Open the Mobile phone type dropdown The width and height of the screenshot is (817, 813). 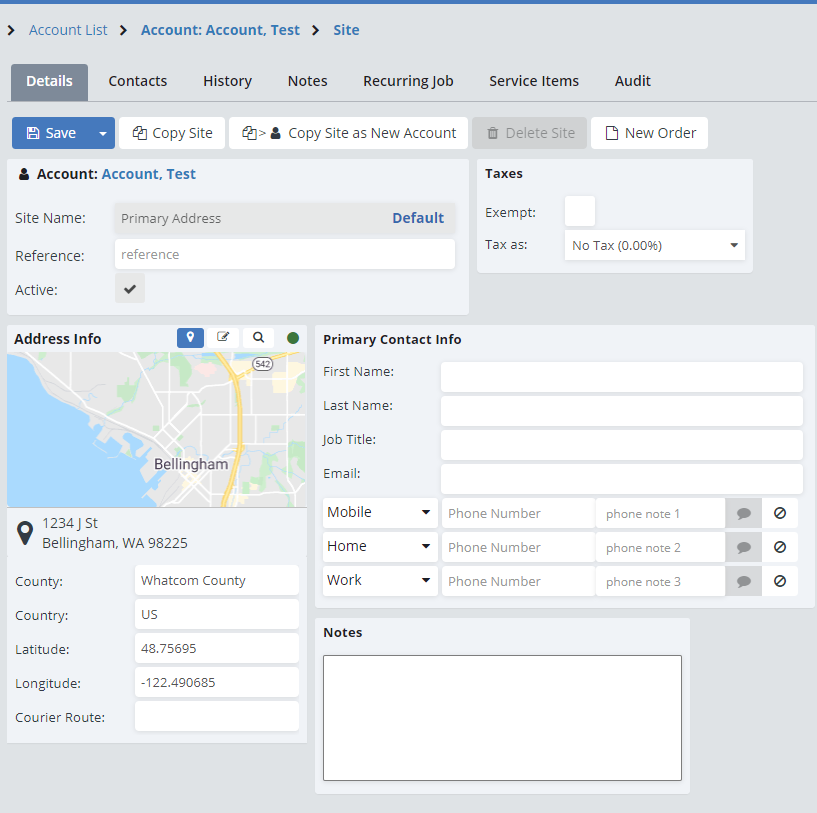point(380,513)
